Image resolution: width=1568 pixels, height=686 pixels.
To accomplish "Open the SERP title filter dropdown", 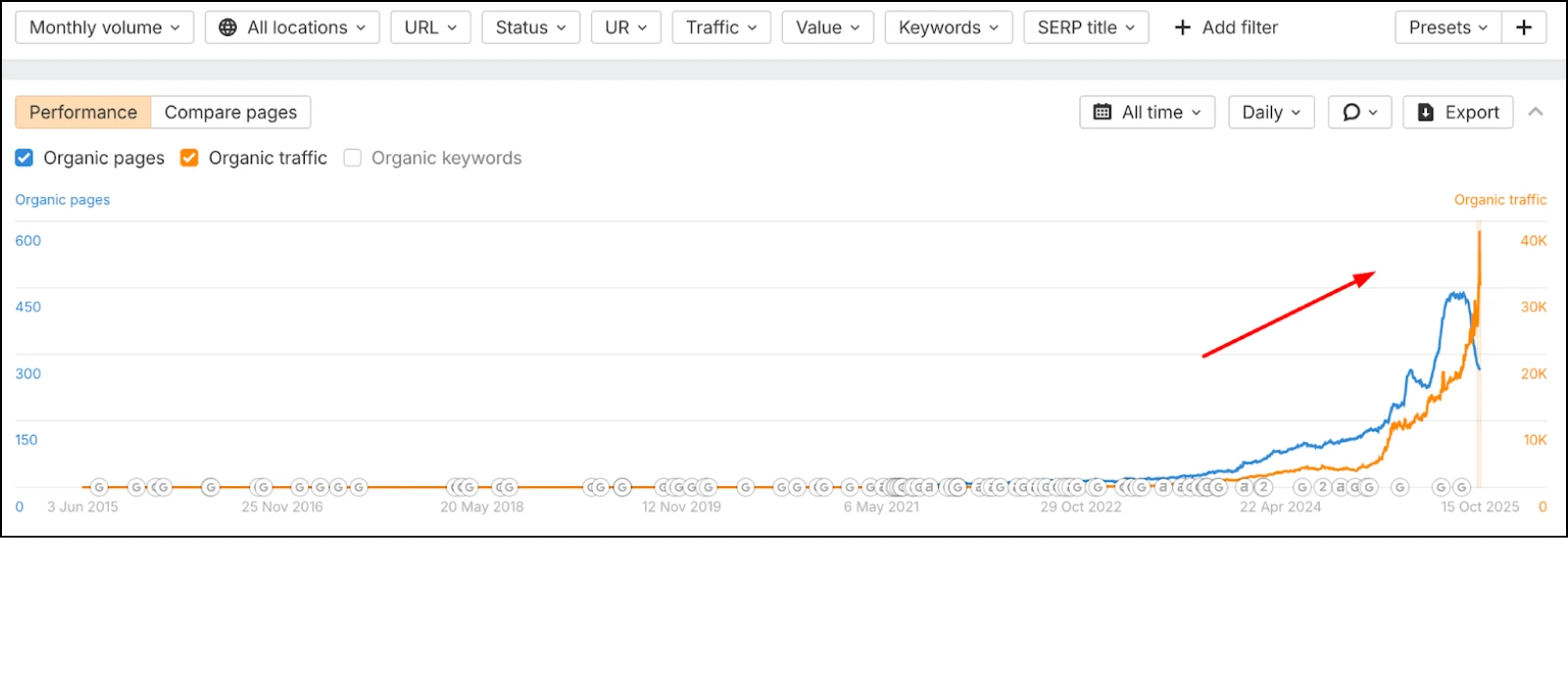I will coord(1086,27).
